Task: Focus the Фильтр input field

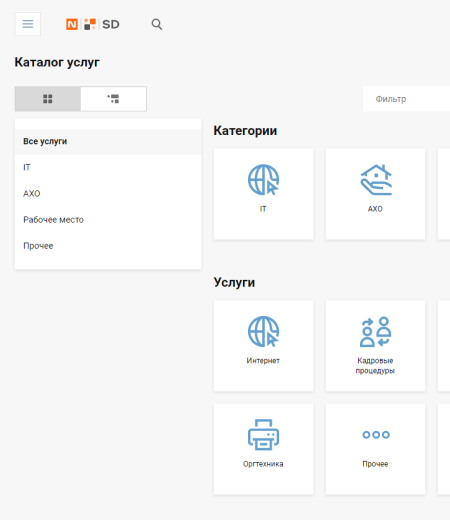Action: point(406,99)
